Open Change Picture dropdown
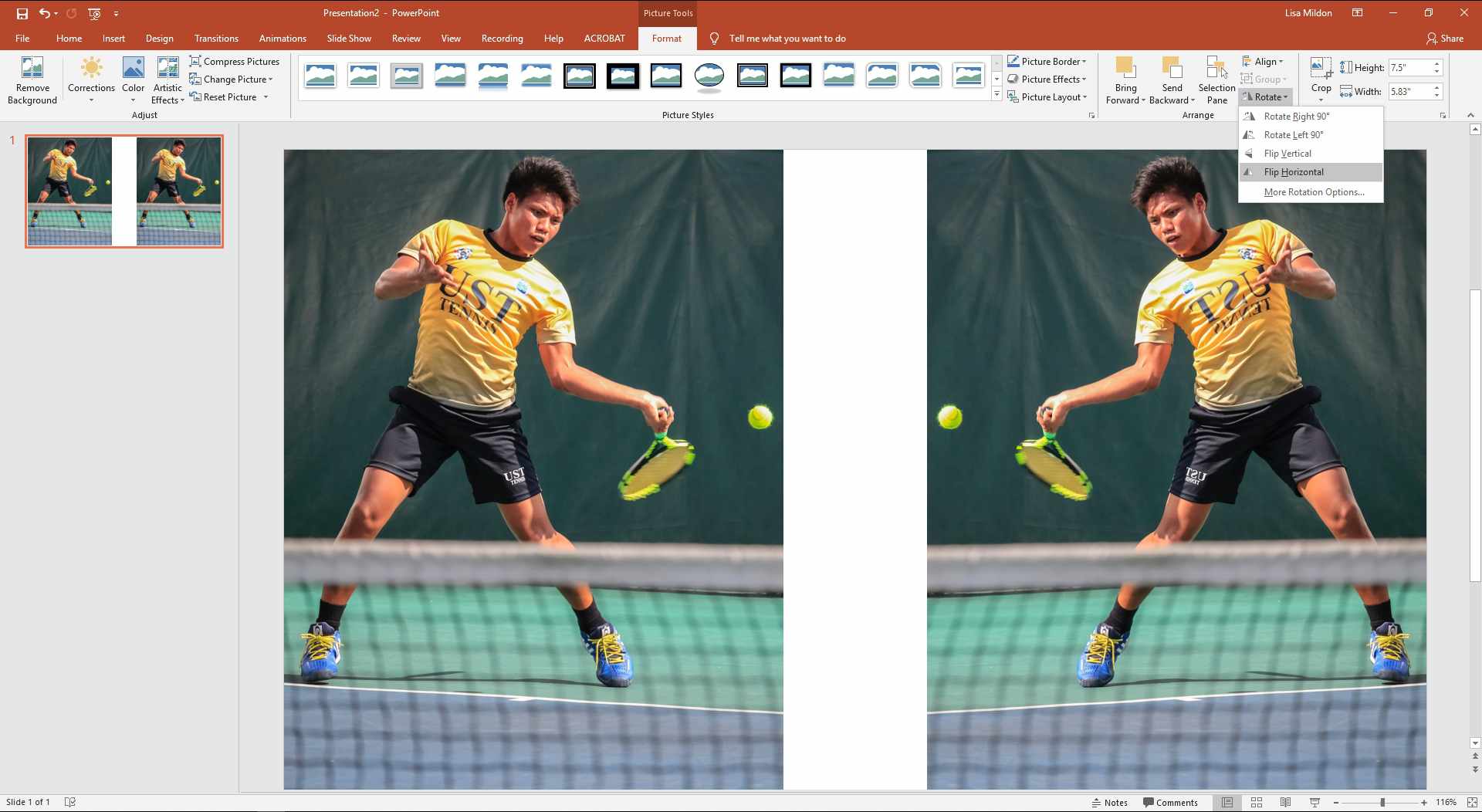The image size is (1482, 812). coord(231,79)
